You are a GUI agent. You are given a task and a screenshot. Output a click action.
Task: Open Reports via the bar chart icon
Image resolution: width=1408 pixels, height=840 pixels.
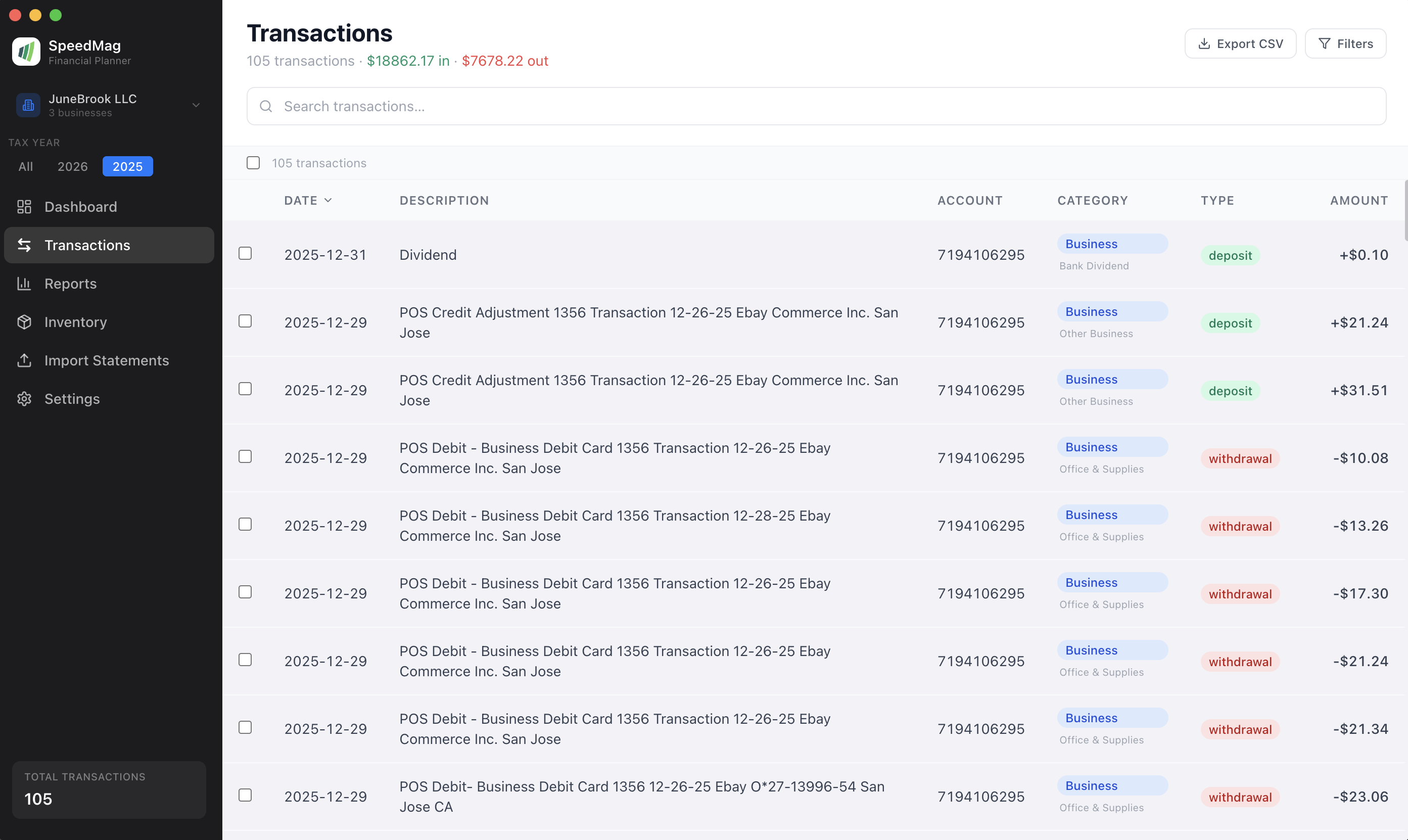tap(24, 284)
